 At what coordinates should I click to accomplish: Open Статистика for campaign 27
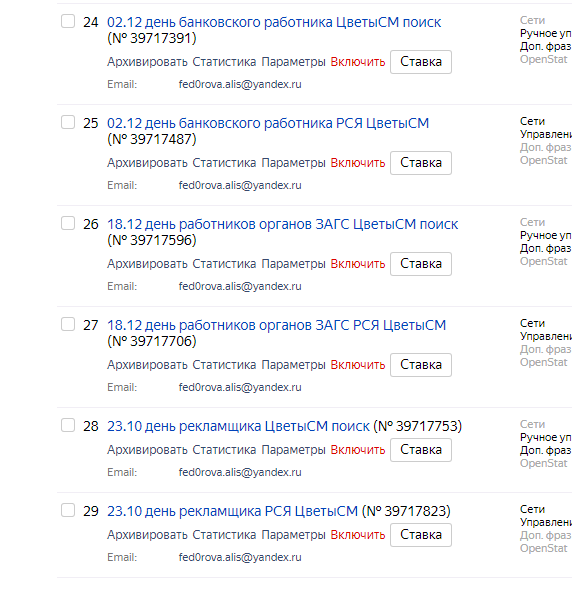click(x=224, y=365)
